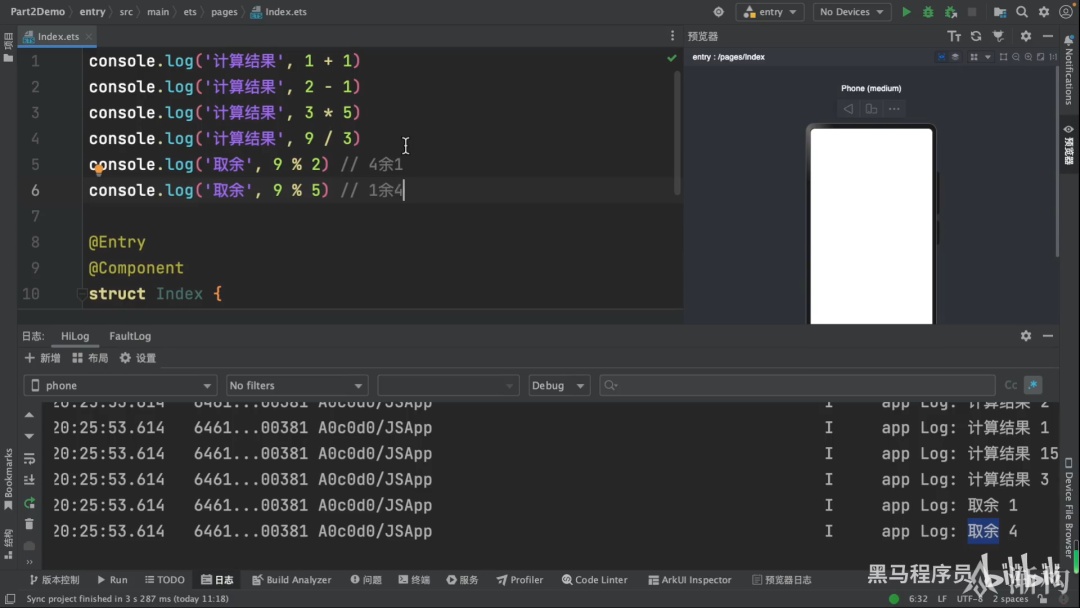Viewport: 1080px width, 608px height.
Task: Click the log search input field
Action: (x=797, y=385)
